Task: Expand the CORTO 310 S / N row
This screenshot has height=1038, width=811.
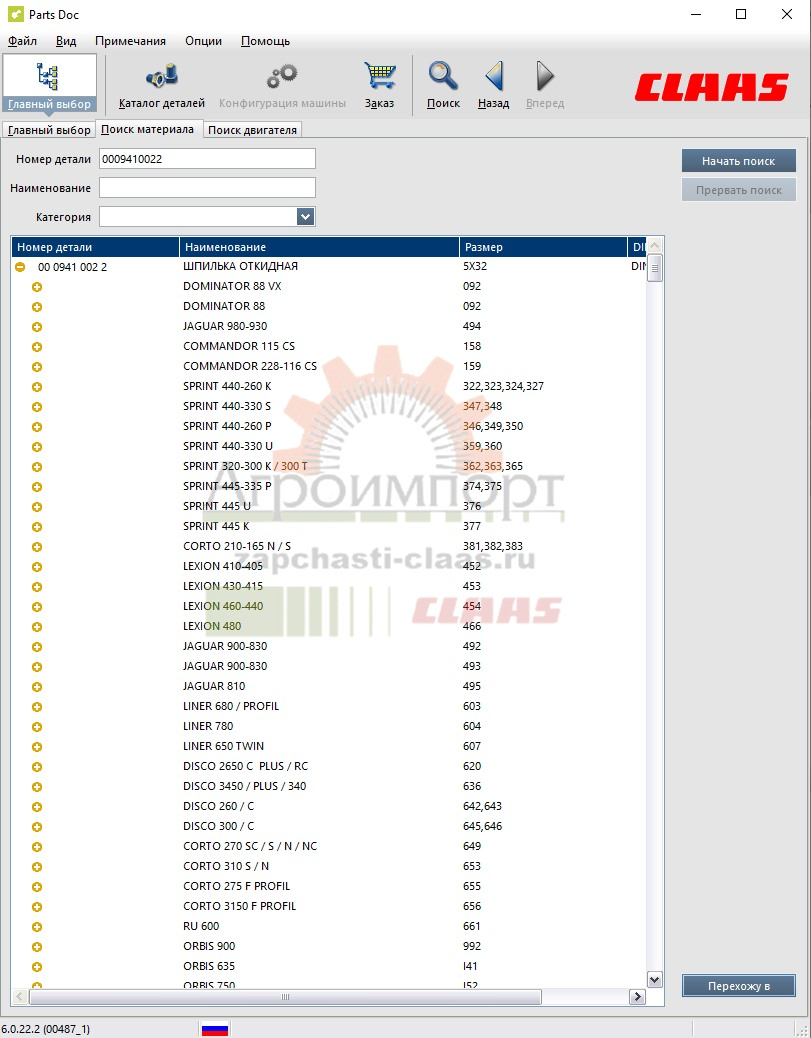Action: click(x=37, y=867)
